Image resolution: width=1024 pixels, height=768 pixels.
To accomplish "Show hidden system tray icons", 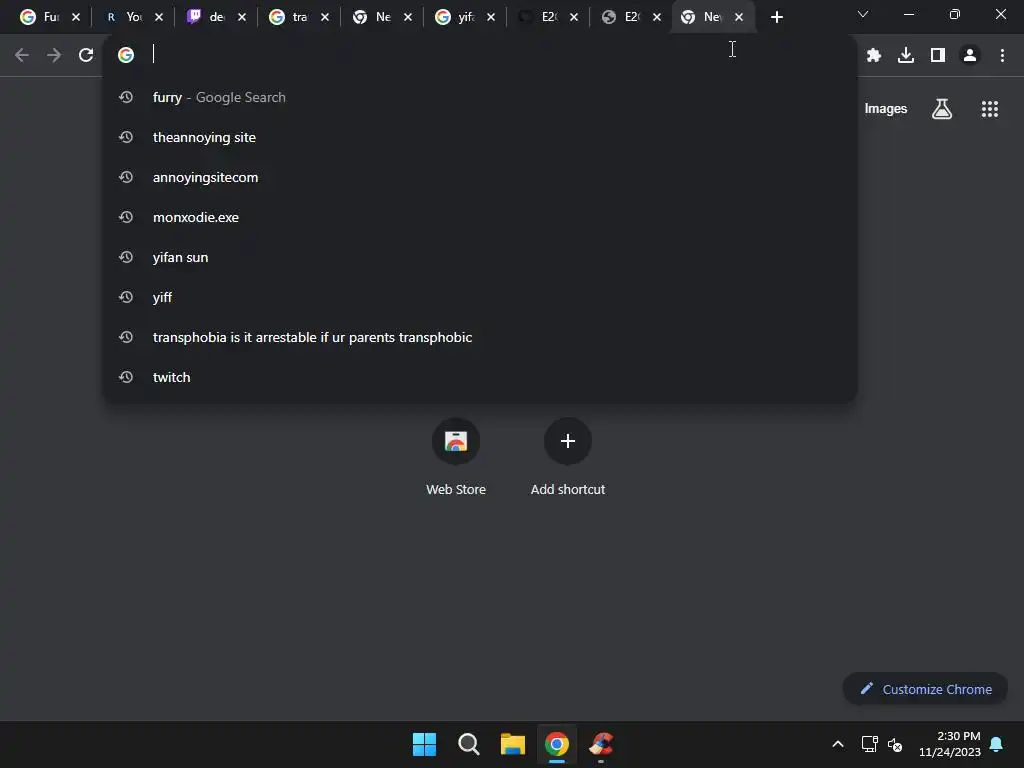I will 838,744.
